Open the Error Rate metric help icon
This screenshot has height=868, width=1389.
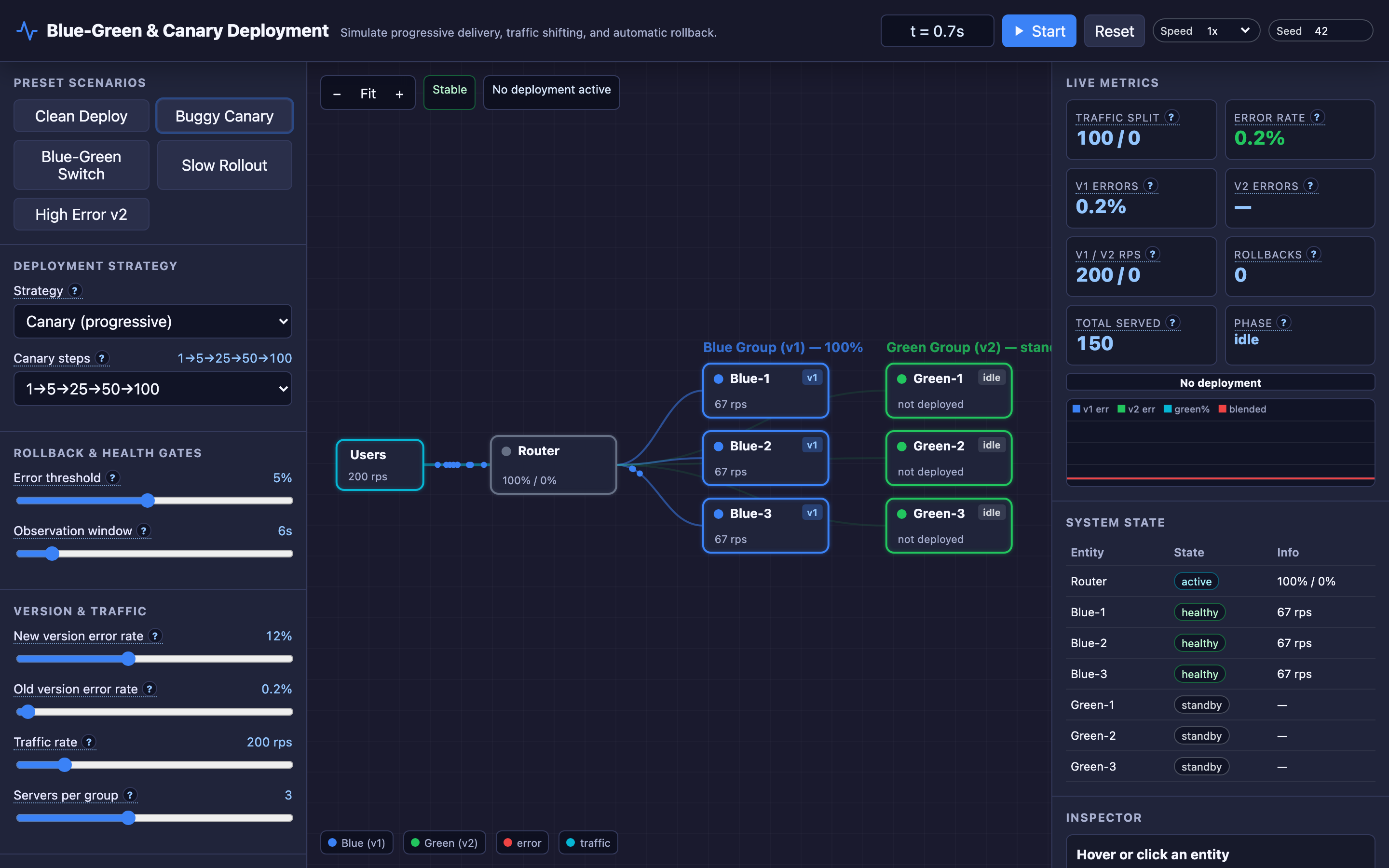click(1317, 117)
